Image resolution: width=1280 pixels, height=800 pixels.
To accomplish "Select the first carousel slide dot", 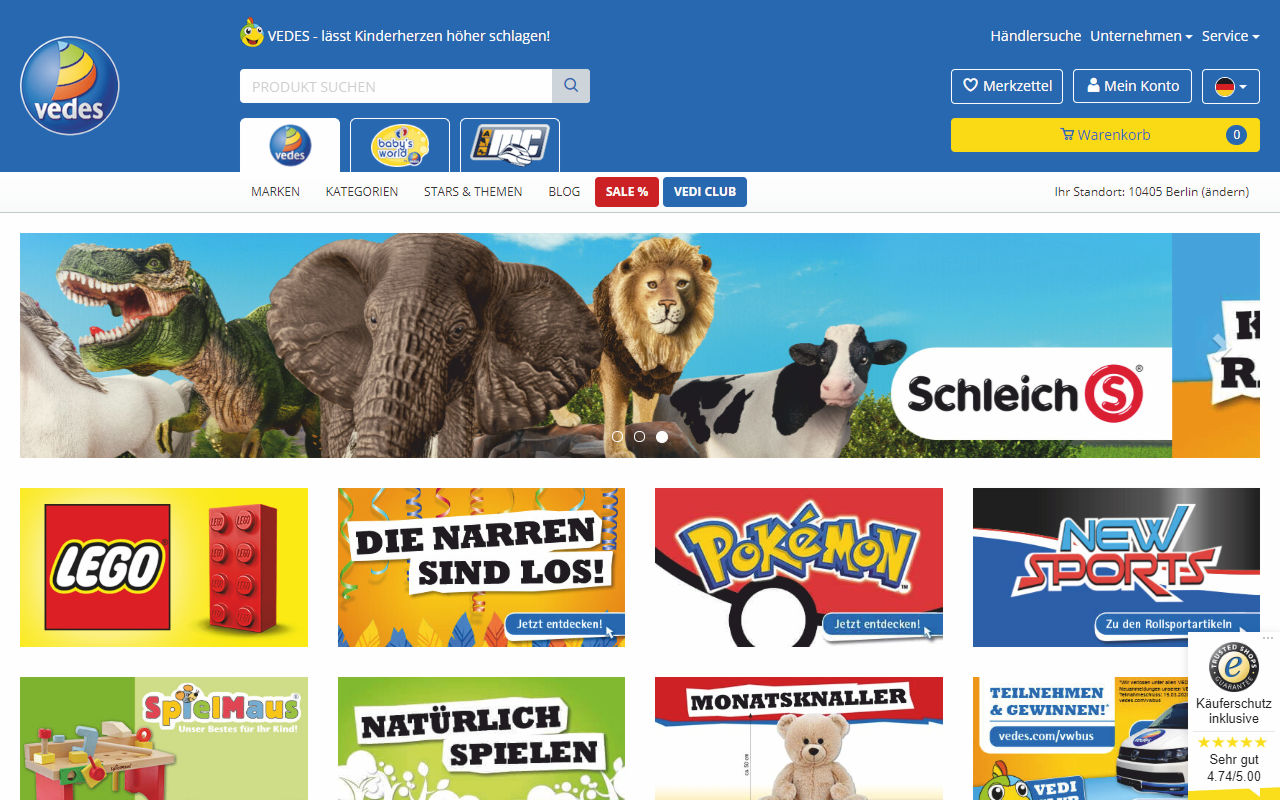I will (617, 437).
